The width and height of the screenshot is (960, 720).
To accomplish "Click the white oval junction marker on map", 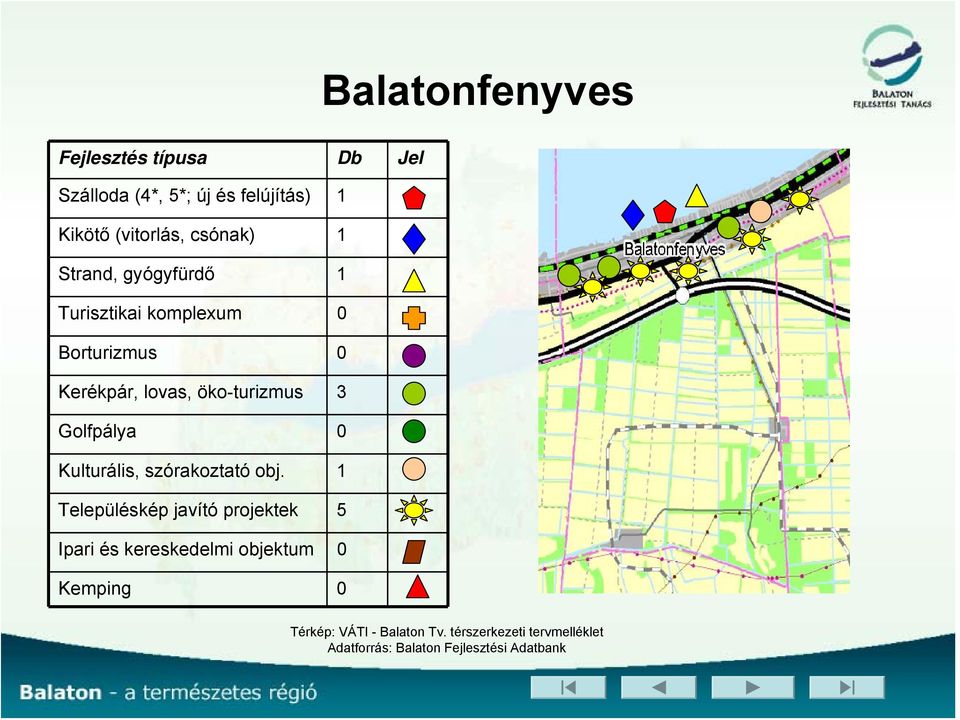I will [x=682, y=296].
